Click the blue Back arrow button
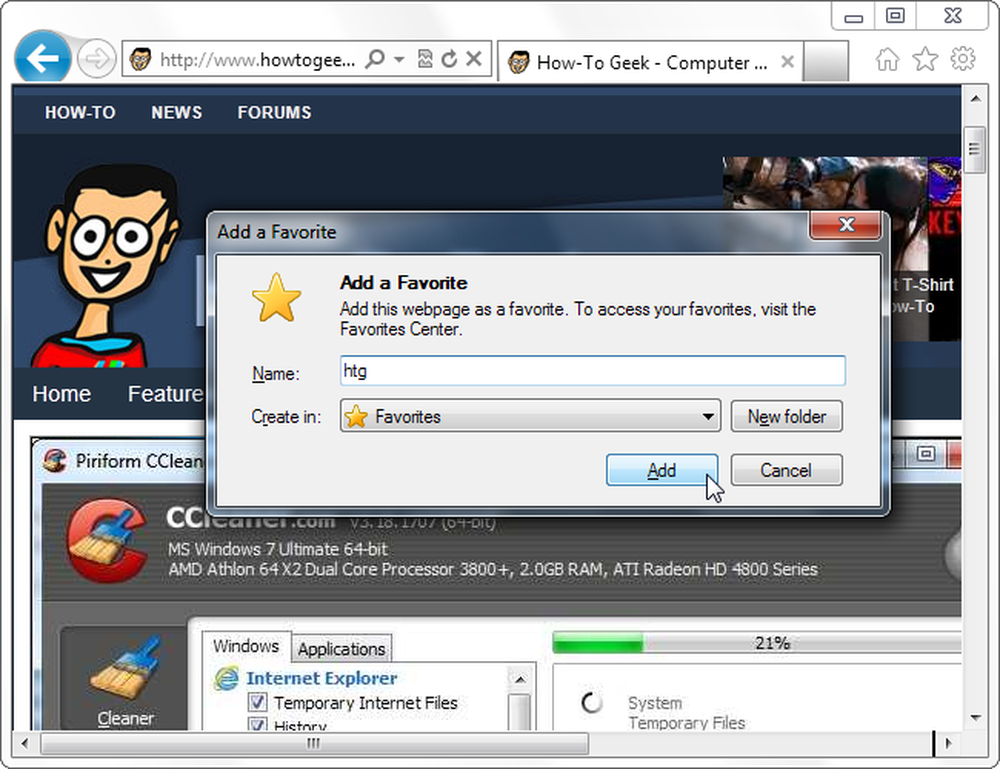The image size is (1000, 769). (43, 58)
